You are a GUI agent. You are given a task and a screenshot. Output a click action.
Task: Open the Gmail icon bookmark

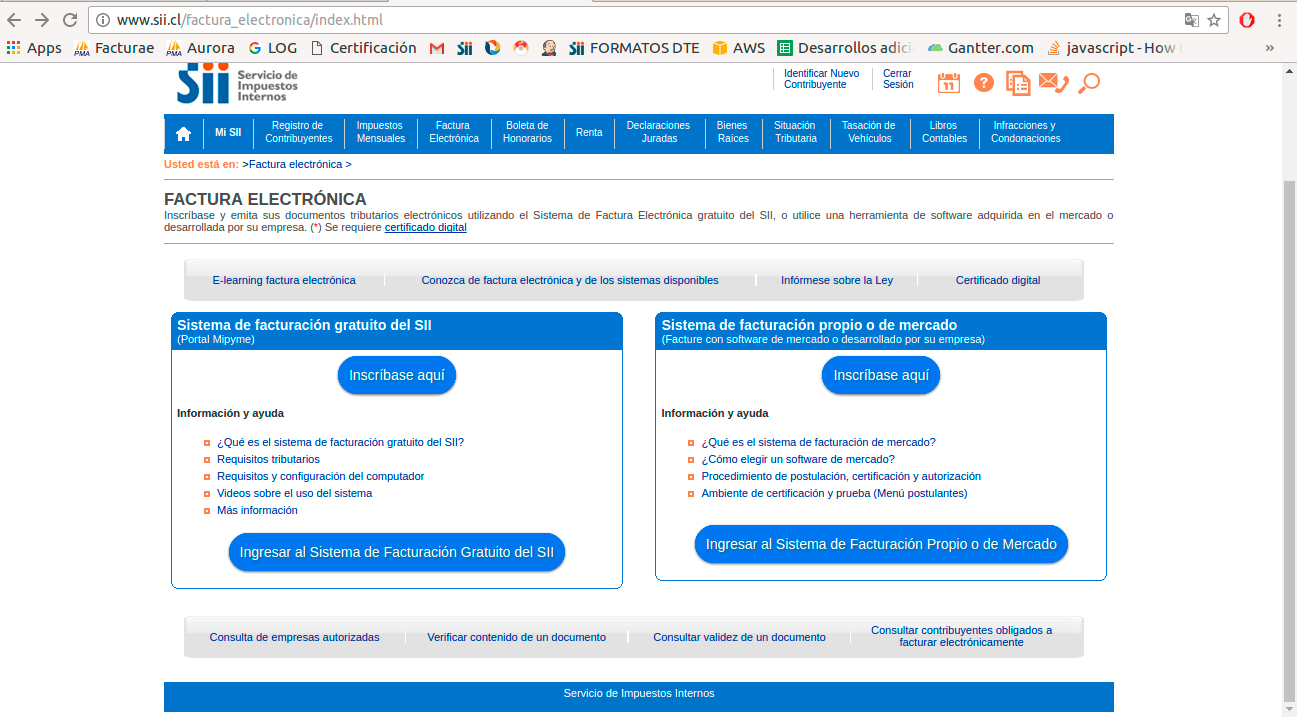click(436, 48)
